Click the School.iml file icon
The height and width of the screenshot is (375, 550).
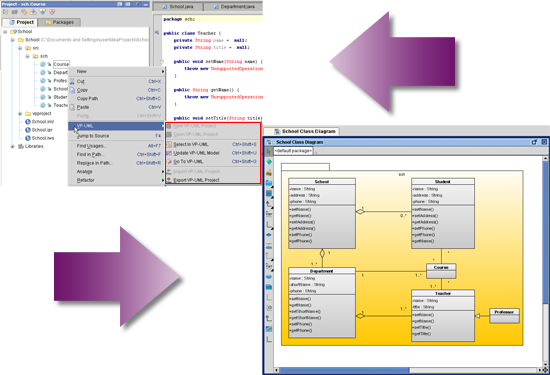tap(28, 122)
